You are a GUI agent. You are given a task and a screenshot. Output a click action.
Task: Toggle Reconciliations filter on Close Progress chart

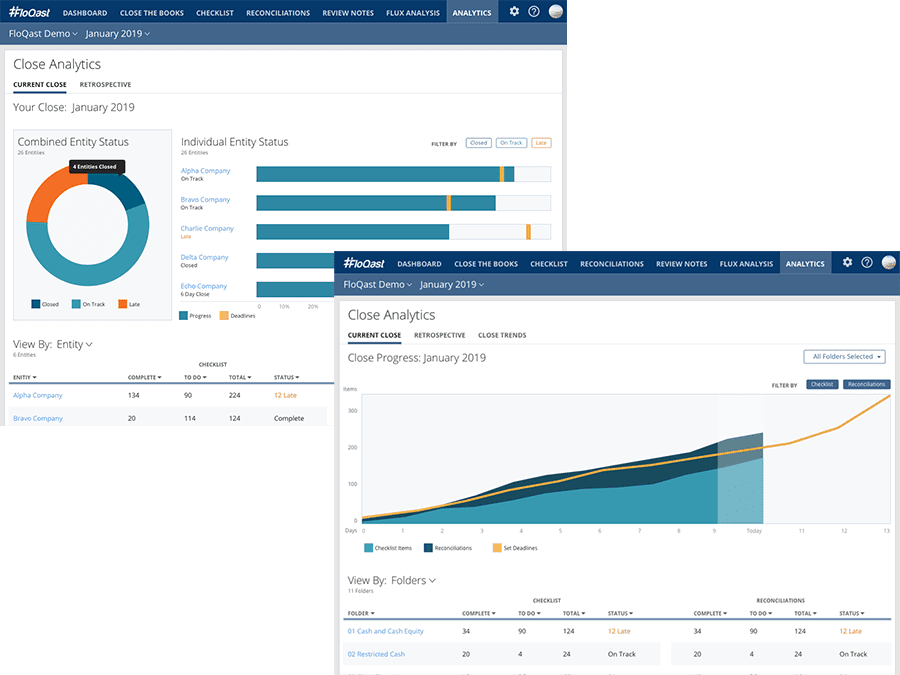coord(866,385)
